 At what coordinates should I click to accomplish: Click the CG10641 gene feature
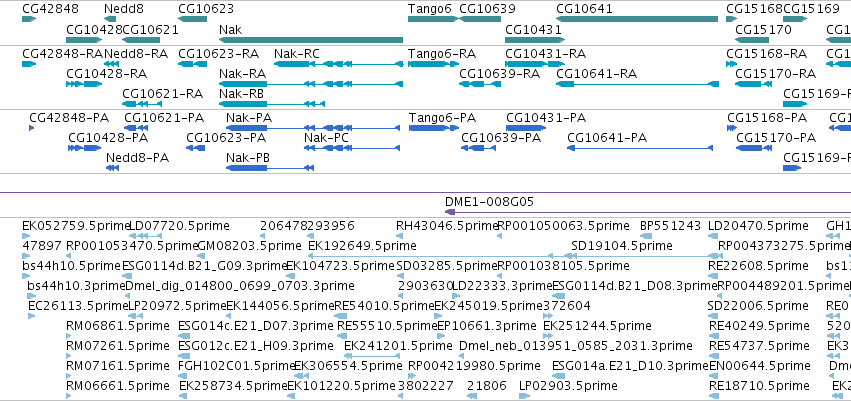point(637,19)
